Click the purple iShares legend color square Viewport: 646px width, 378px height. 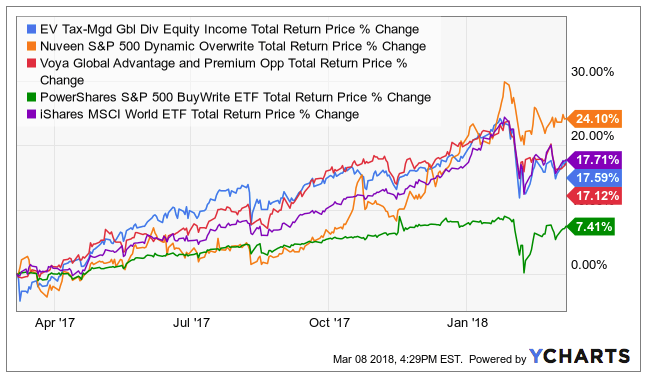point(31,114)
